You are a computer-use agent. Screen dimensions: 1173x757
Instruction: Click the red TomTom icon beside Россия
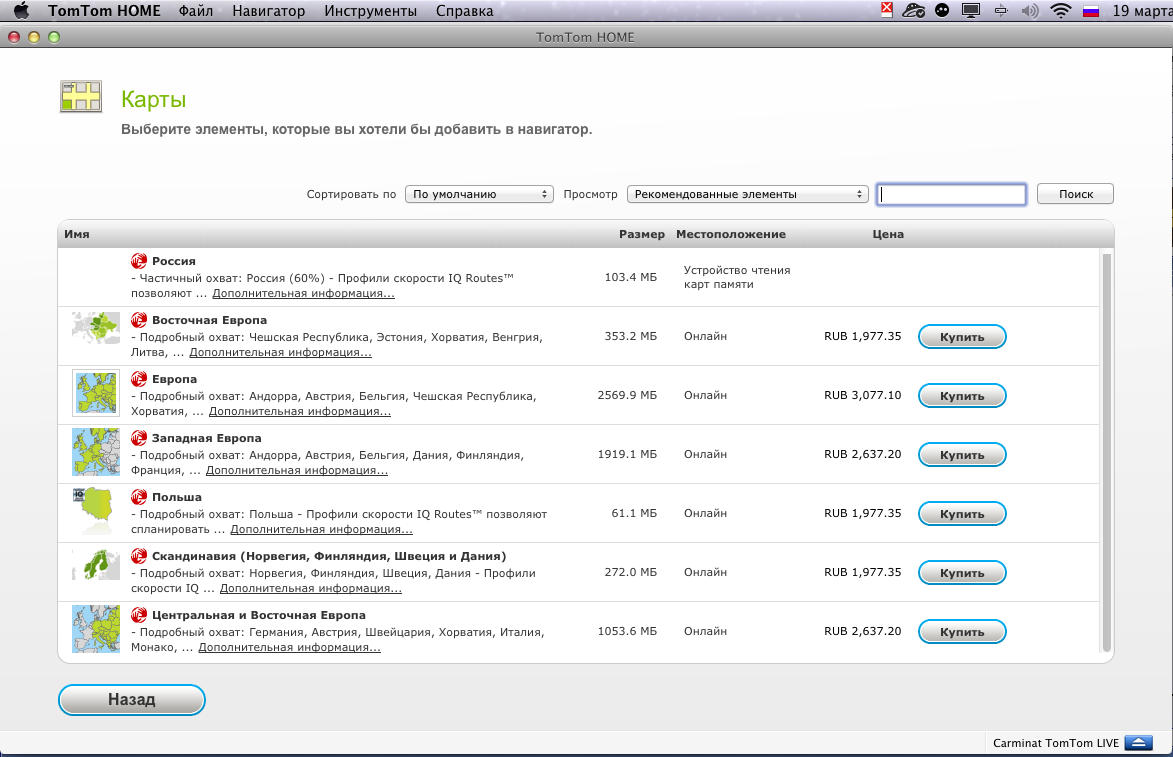pos(139,262)
